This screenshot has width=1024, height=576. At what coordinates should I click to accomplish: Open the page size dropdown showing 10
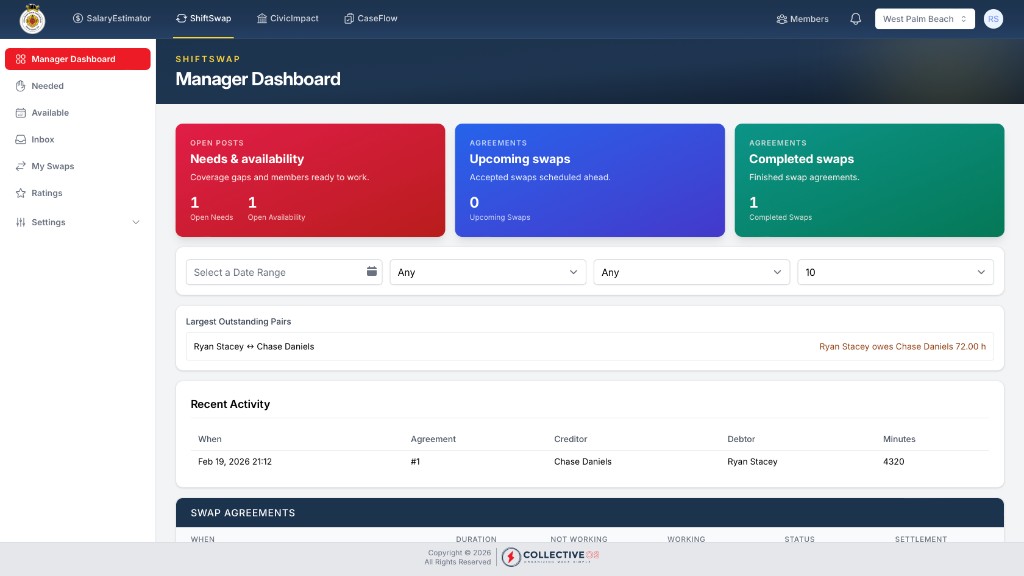click(895, 272)
